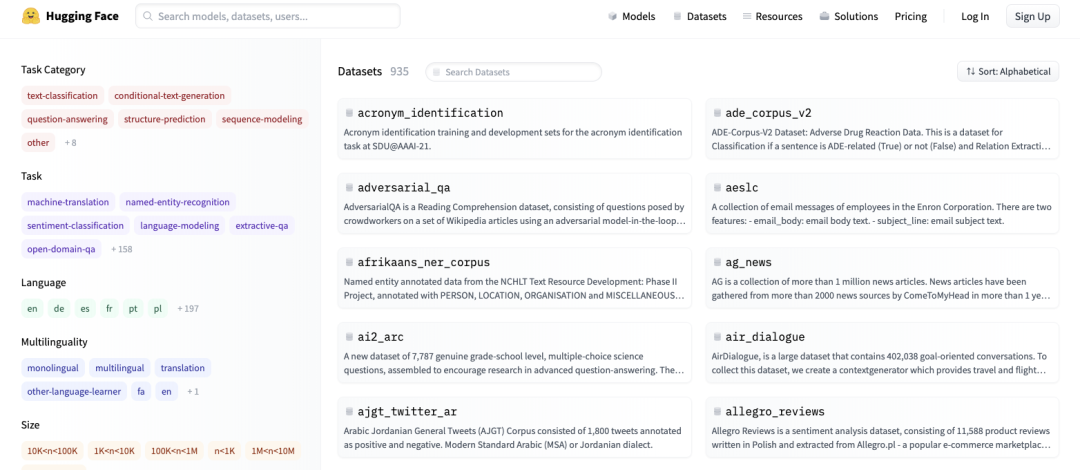Open the adversarial_qa dataset link

403,188
